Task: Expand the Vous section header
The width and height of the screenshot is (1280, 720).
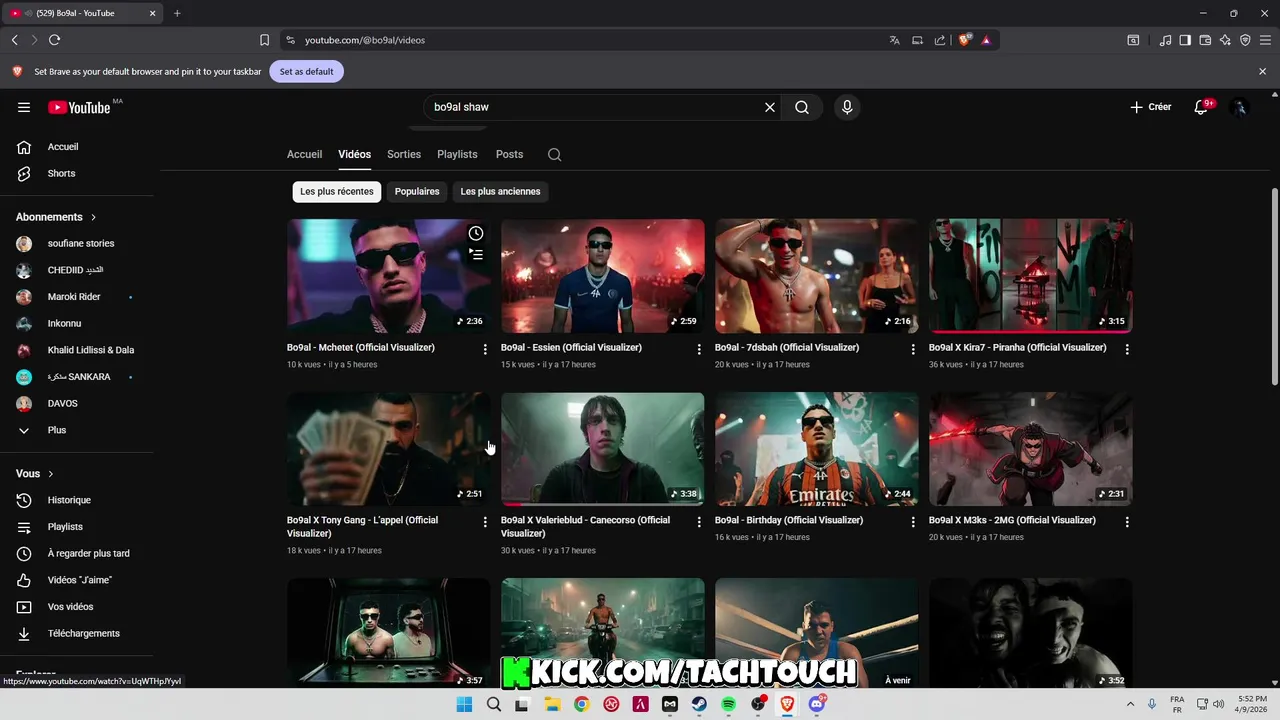Action: (x=34, y=474)
